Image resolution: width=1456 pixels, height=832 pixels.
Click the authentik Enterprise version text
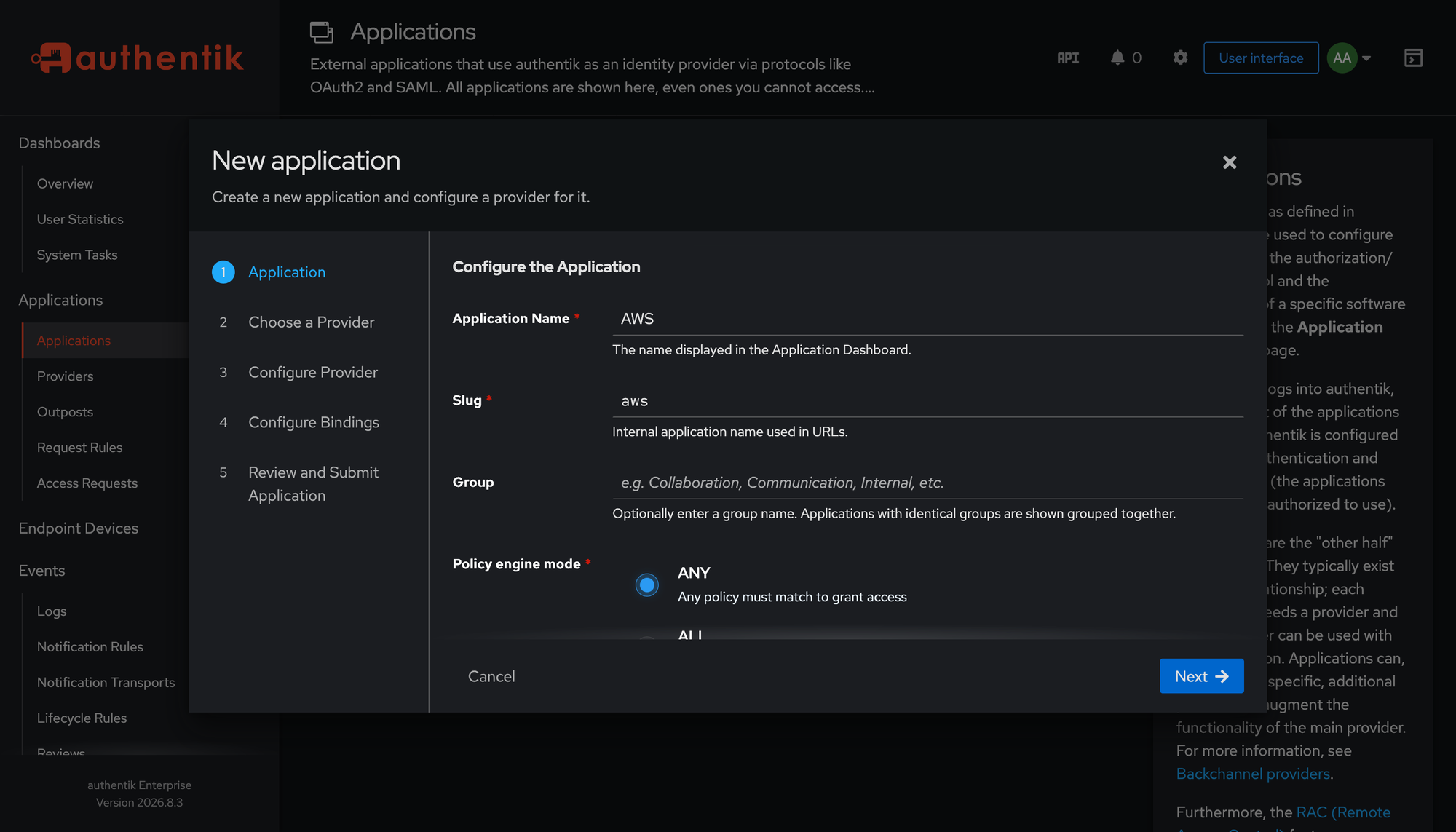point(139,794)
